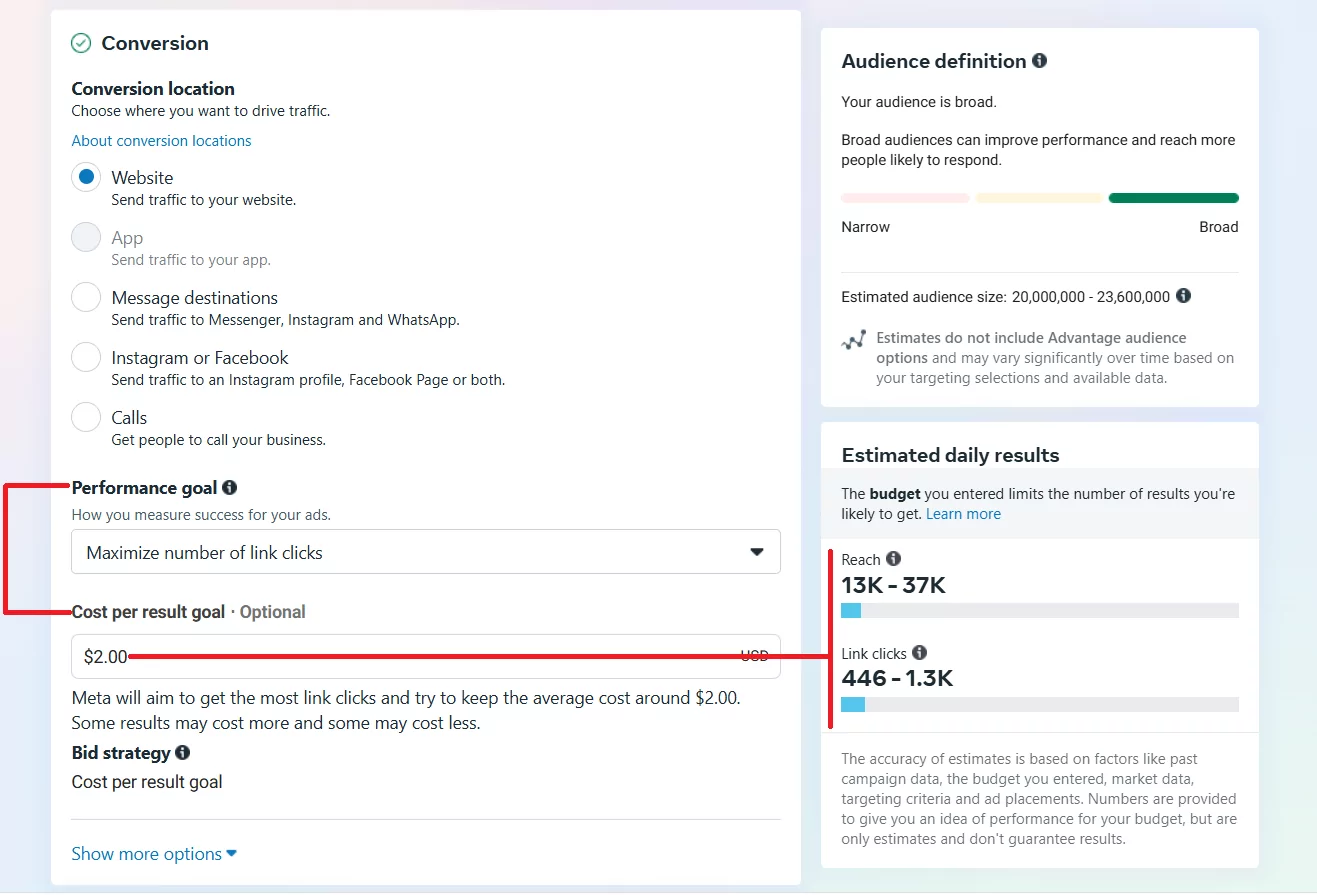
Task: Click the Reach estimate bar
Action: pyautogui.click(x=1040, y=611)
